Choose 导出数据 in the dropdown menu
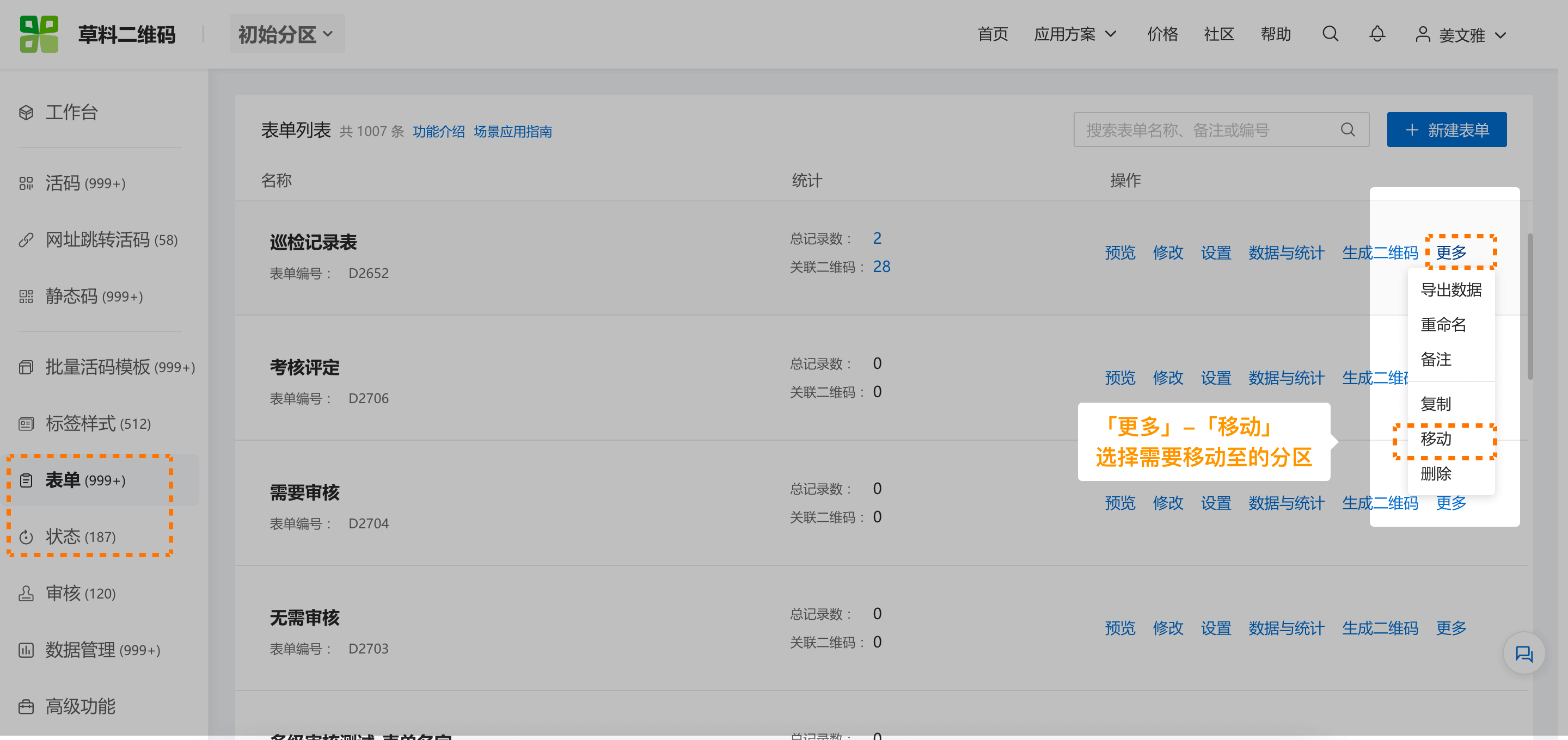 [x=1451, y=290]
